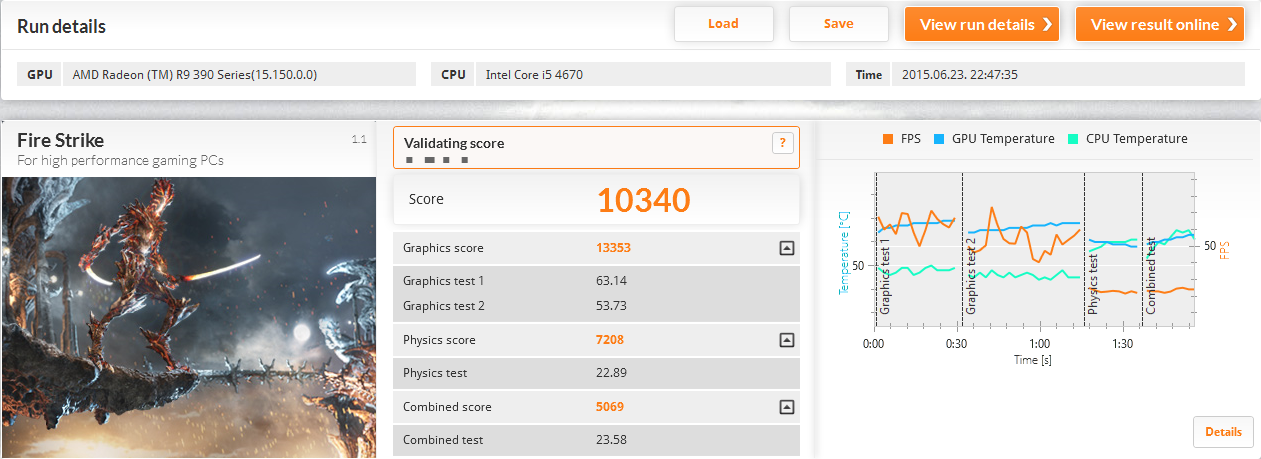Screen dimensions: 1261x459
Task: Open the validating score help question mark
Action: (782, 143)
